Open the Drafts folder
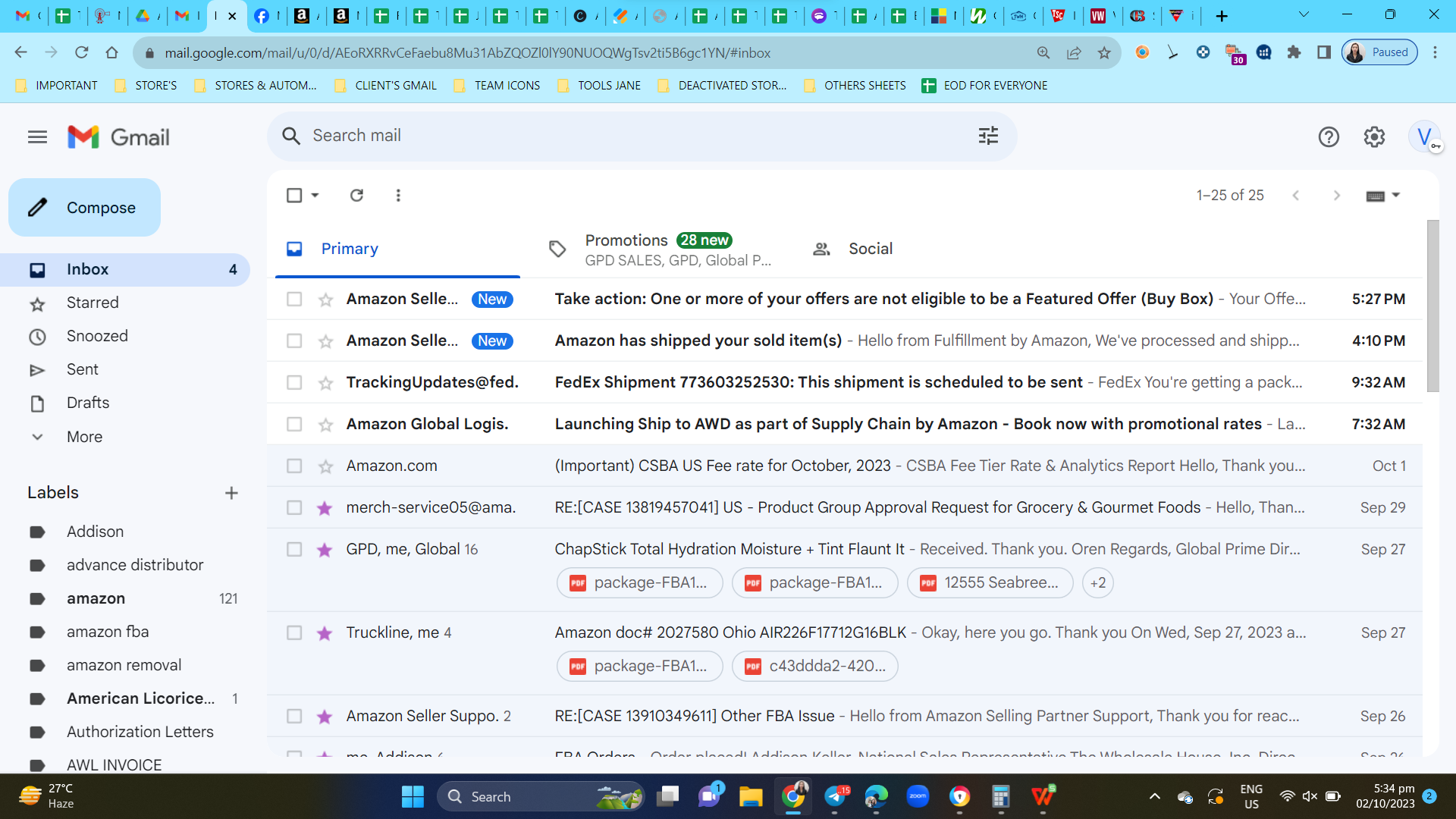The height and width of the screenshot is (819, 1456). [88, 403]
